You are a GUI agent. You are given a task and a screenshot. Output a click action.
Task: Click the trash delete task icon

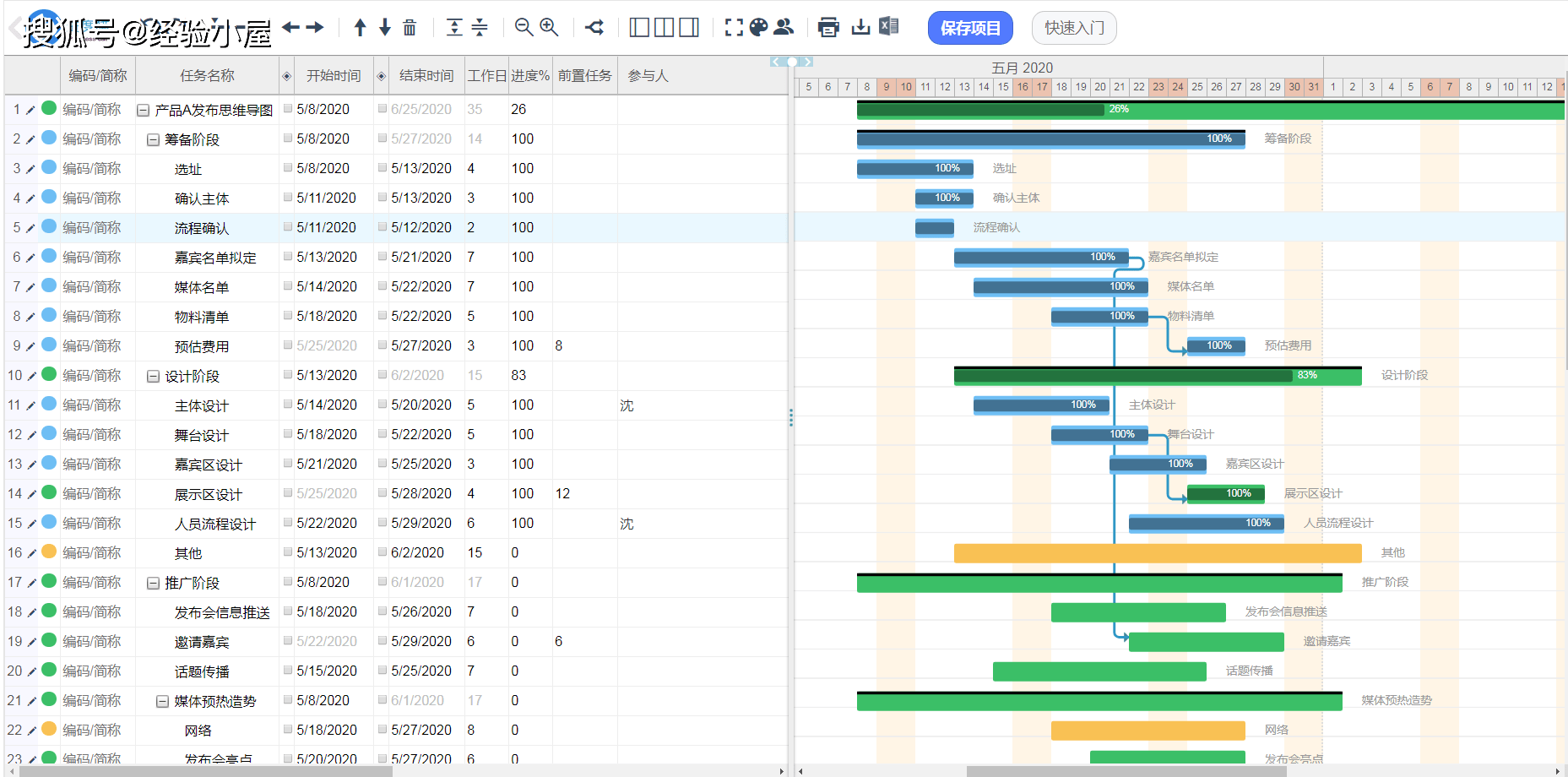410,28
